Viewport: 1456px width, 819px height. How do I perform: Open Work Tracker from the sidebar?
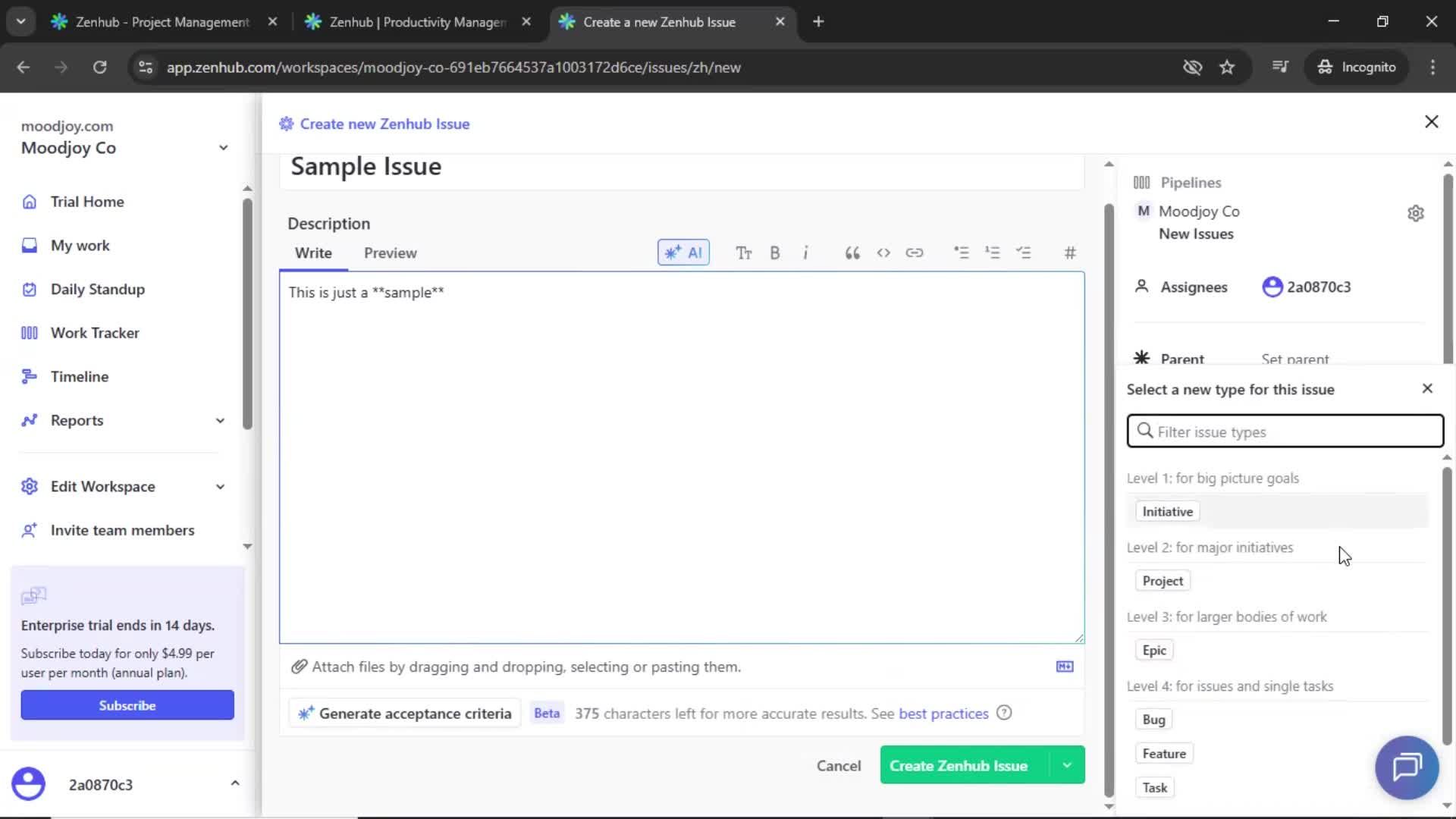tap(95, 332)
